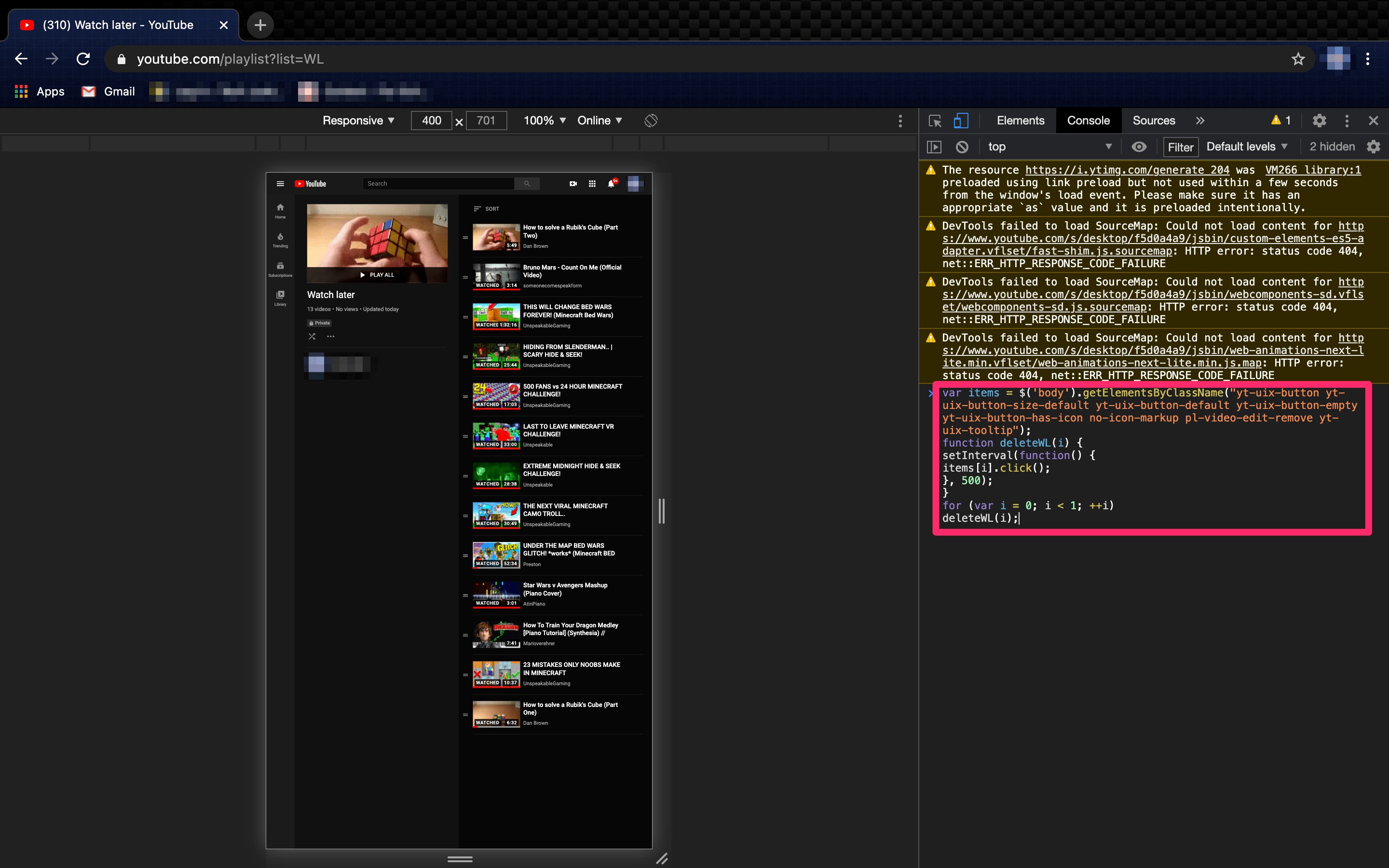Open How To Train Your Dragon Medley thumbnail
Image resolution: width=1389 pixels, height=868 pixels.
[x=496, y=635]
